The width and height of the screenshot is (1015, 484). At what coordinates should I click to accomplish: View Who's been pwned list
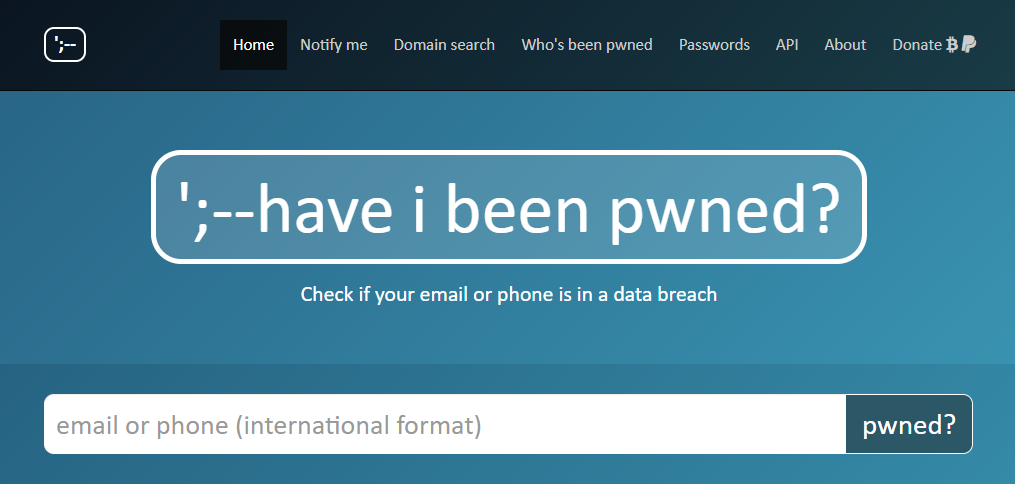point(587,45)
